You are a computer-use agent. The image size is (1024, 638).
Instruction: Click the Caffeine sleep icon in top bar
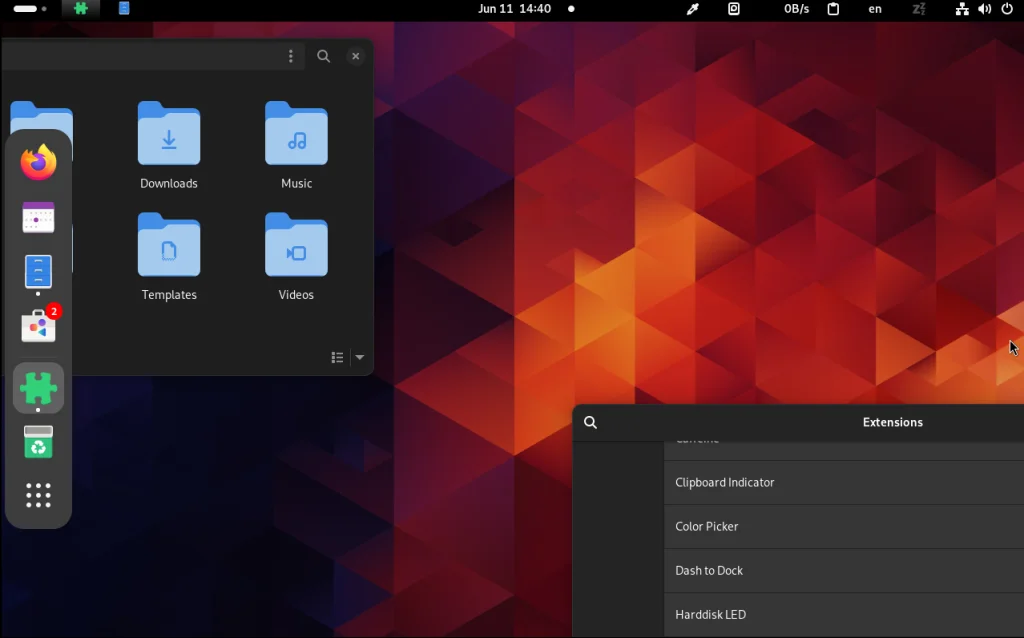(x=919, y=9)
